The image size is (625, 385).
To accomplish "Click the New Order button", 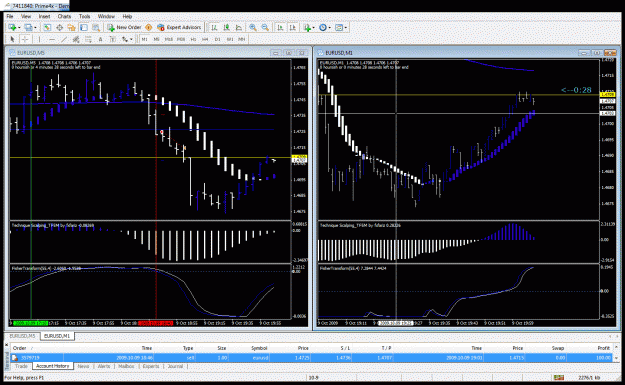I will coord(124,28).
